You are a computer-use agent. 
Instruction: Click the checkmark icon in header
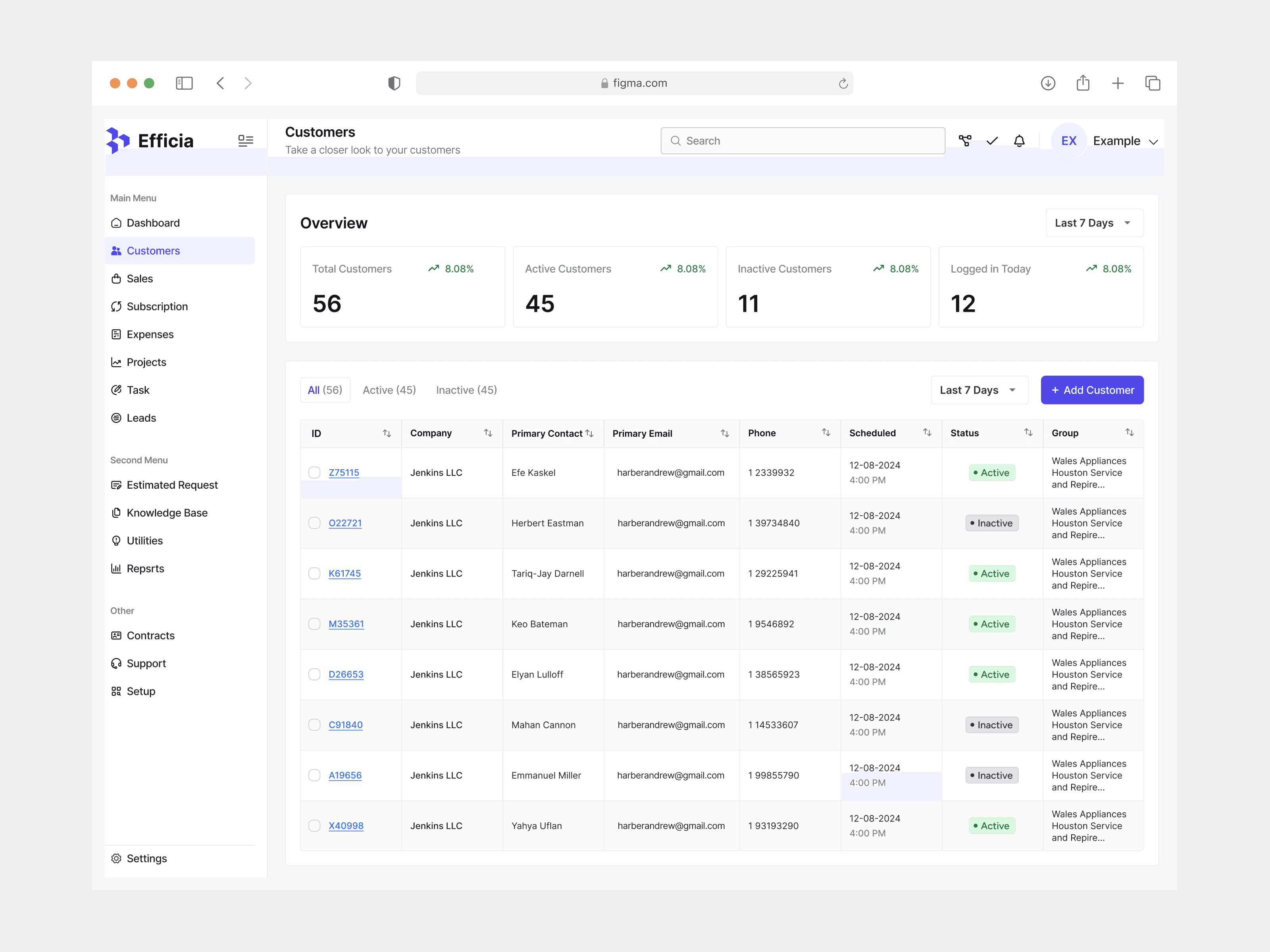[x=992, y=140]
